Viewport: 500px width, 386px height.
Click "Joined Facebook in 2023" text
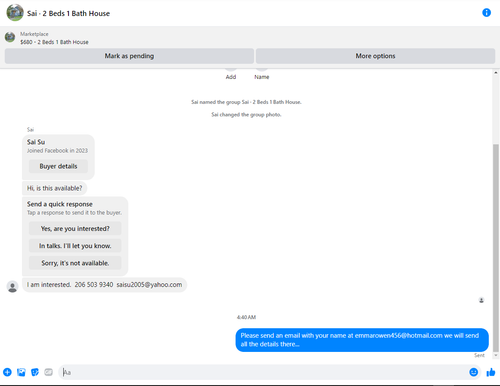click(57, 151)
